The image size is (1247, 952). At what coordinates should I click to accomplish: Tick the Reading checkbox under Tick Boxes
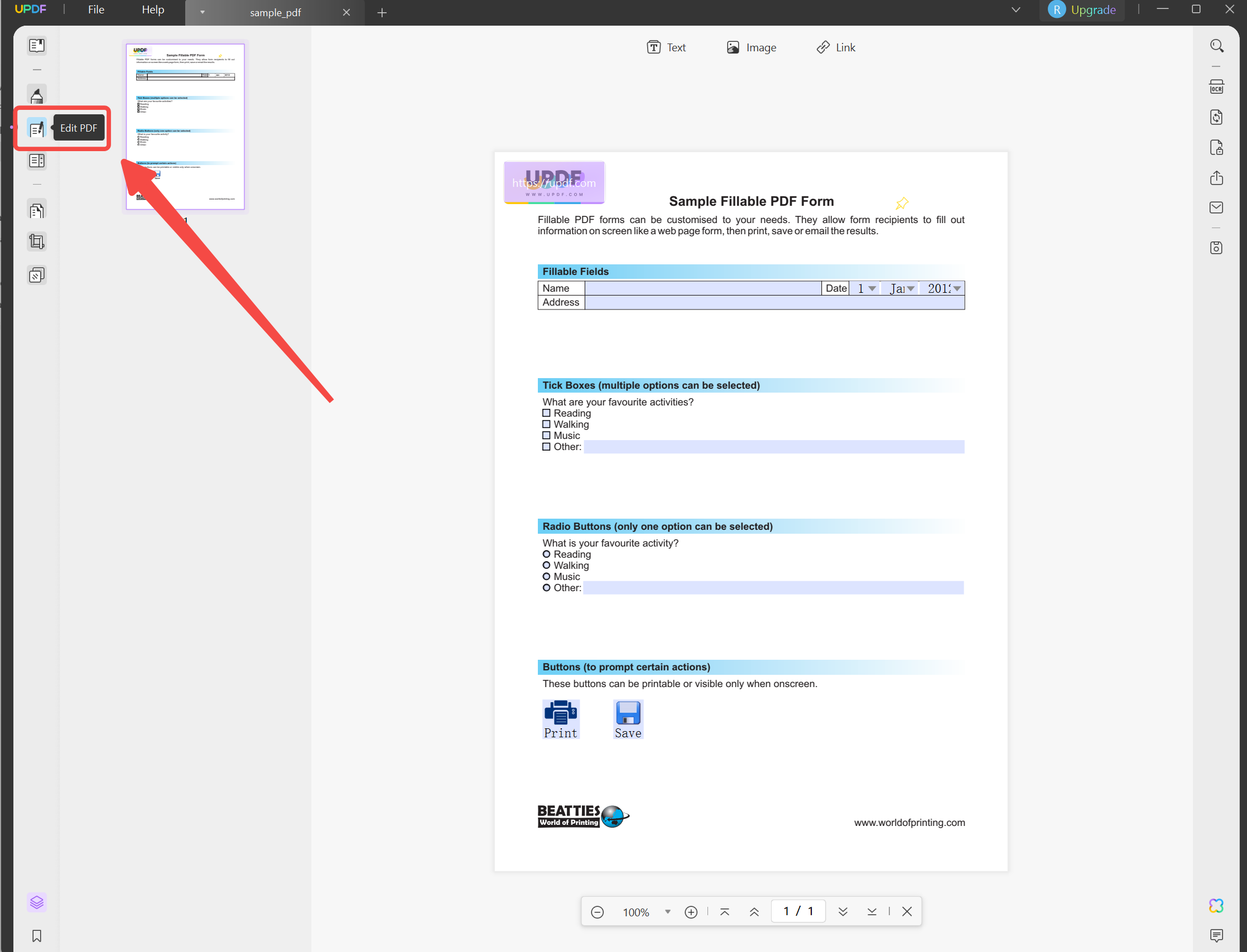[x=547, y=413]
